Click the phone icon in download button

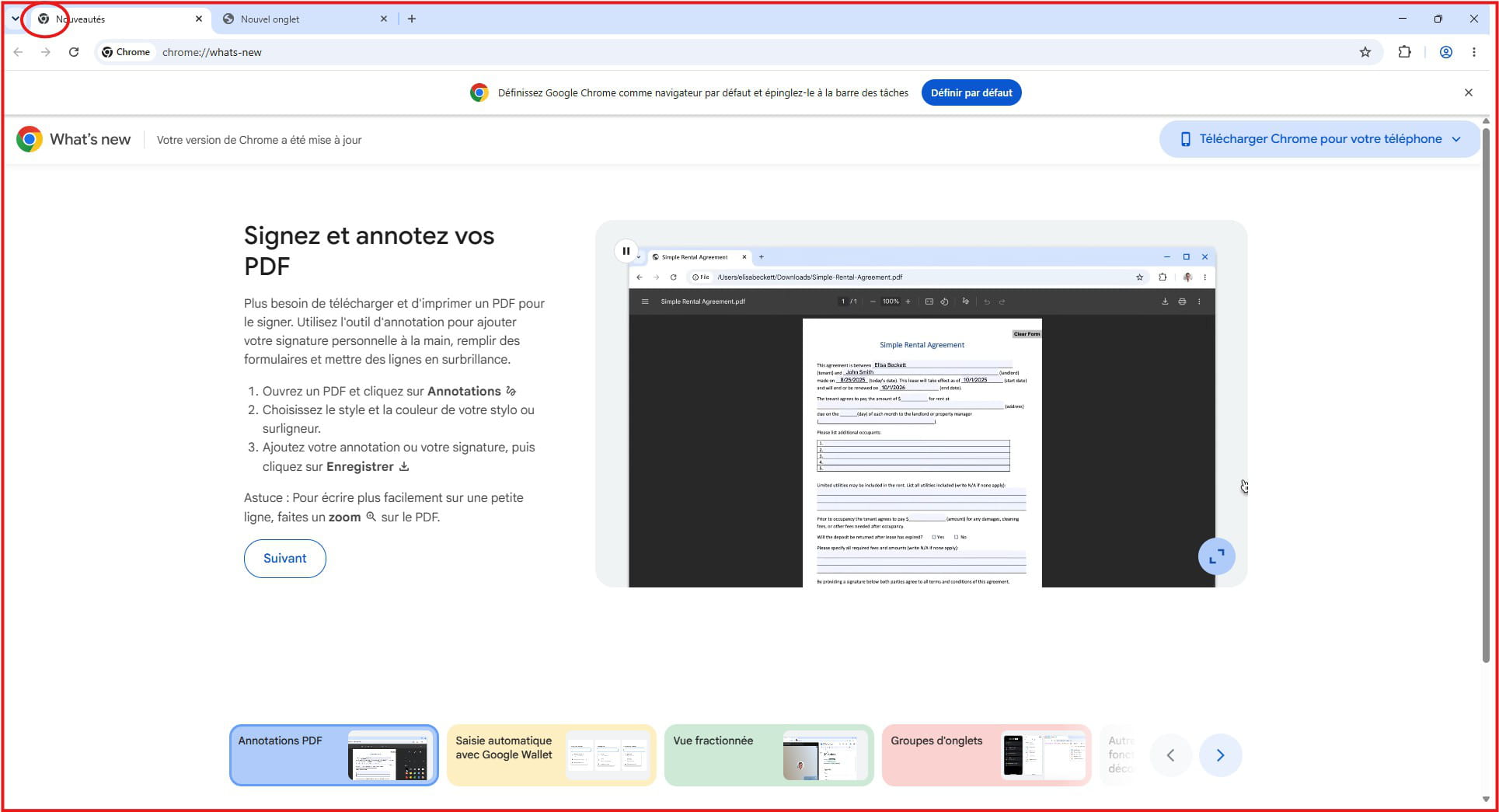point(1185,139)
